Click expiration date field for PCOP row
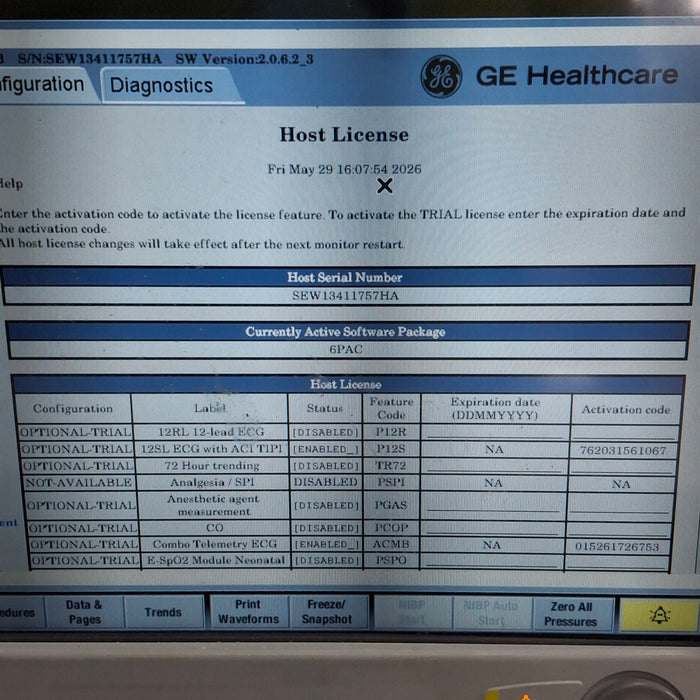Viewport: 700px width, 700px height. pos(492,528)
